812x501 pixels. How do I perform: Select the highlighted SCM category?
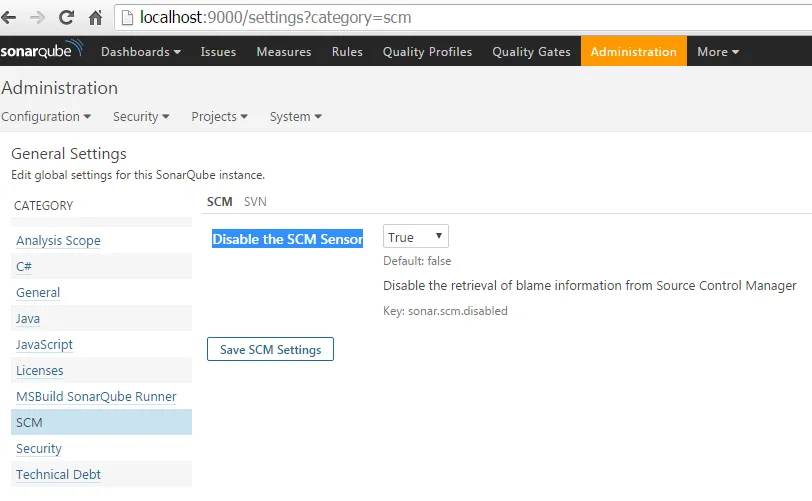(x=102, y=422)
